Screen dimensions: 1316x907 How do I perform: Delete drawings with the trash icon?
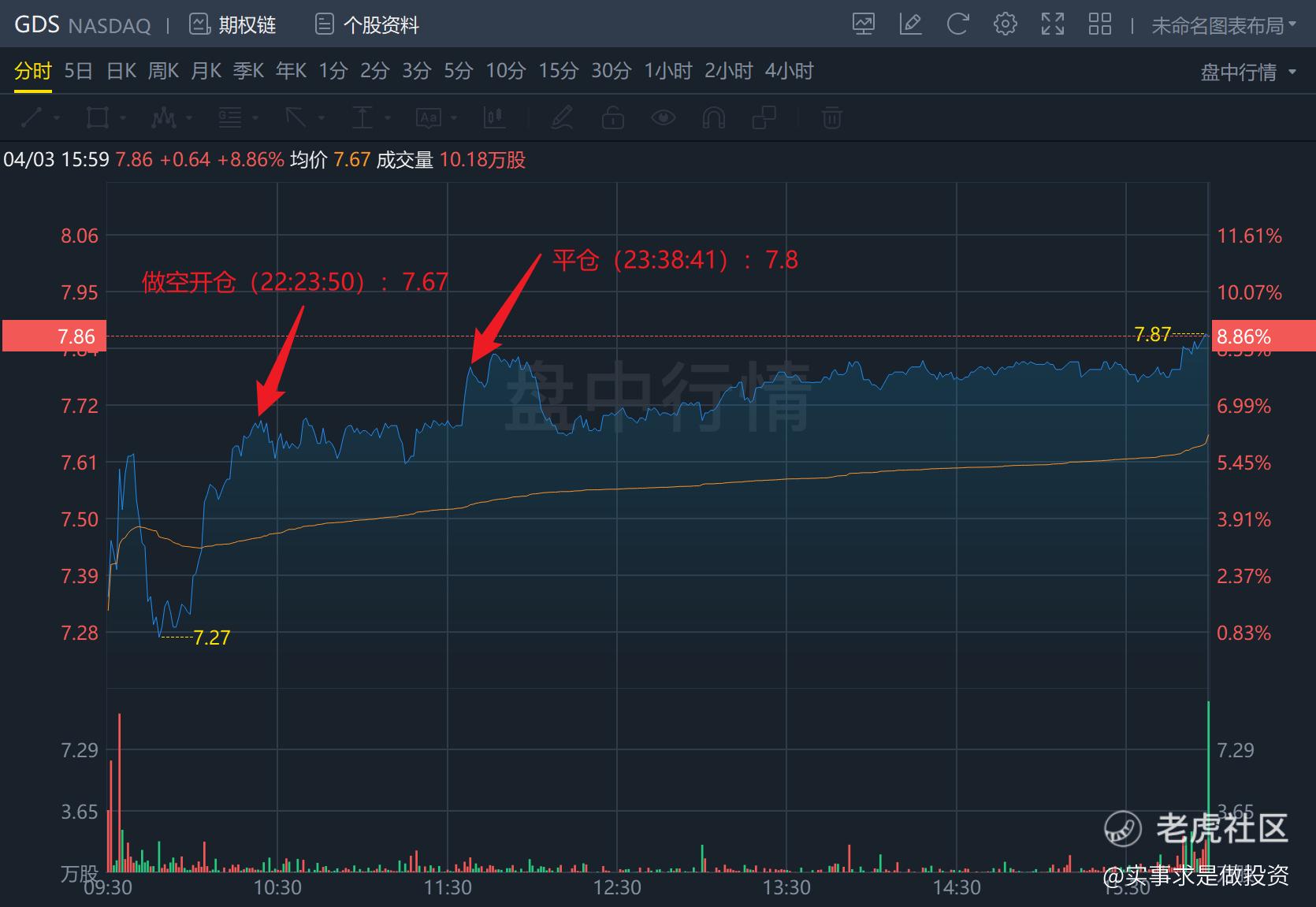832,118
